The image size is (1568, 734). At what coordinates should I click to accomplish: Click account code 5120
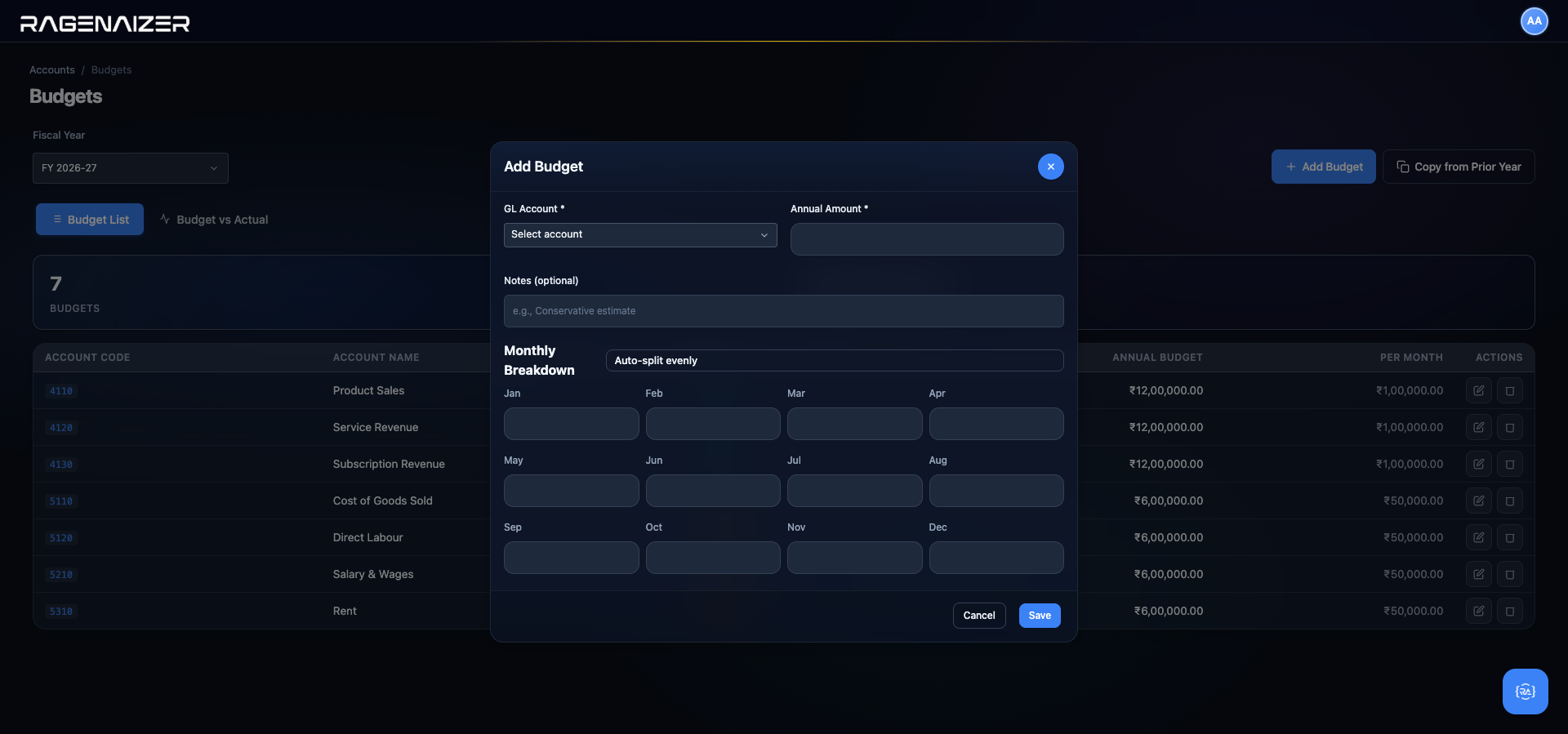[x=61, y=538]
